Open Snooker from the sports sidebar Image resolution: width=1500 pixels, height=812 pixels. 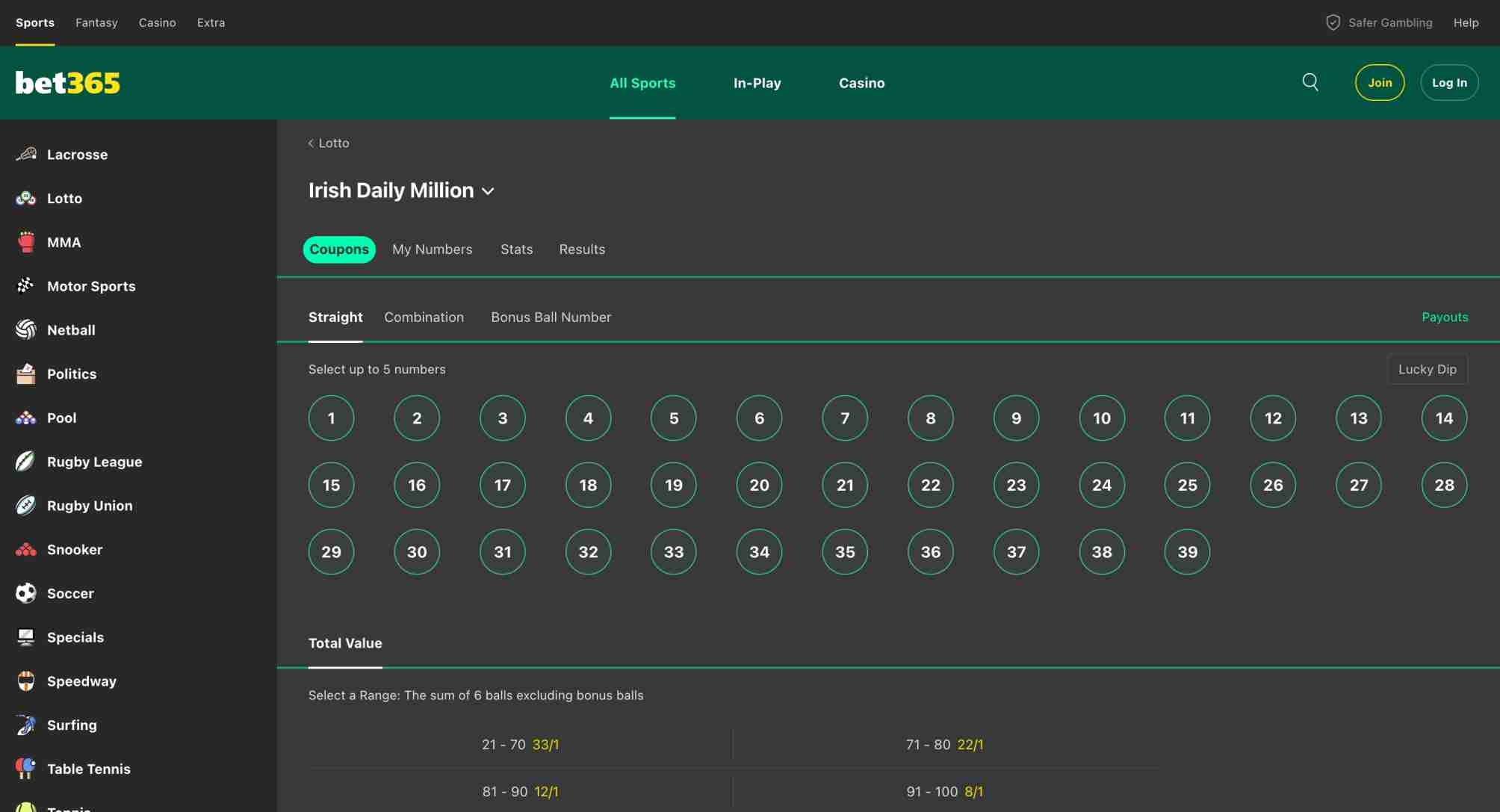point(75,549)
